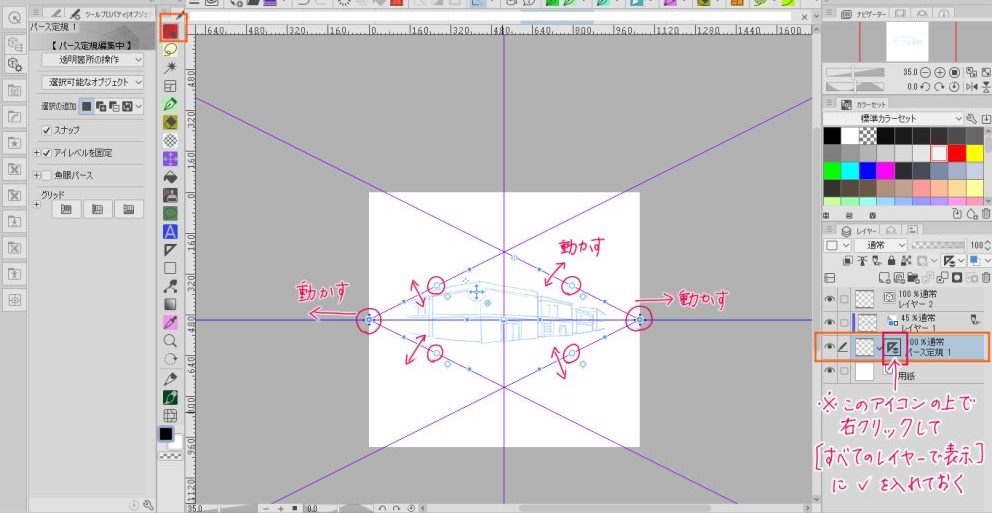
Task: Hide レイヤー 2 using its eye icon
Action: [830, 298]
